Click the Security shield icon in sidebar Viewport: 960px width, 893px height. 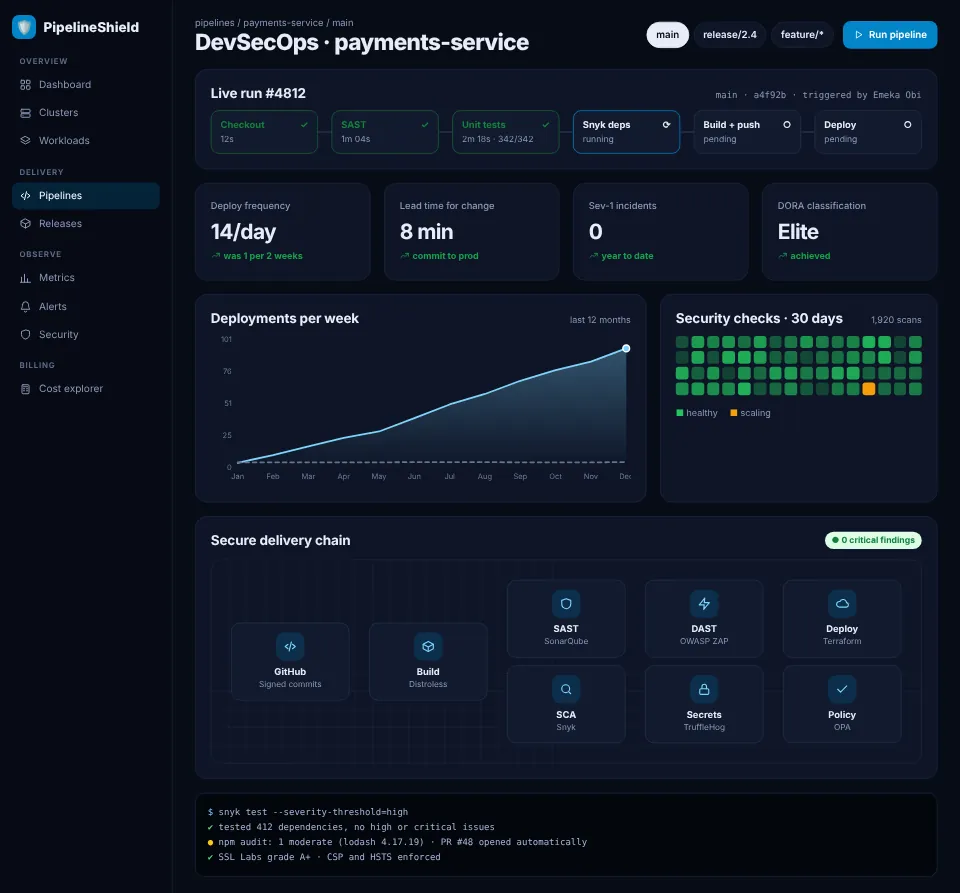(25, 334)
